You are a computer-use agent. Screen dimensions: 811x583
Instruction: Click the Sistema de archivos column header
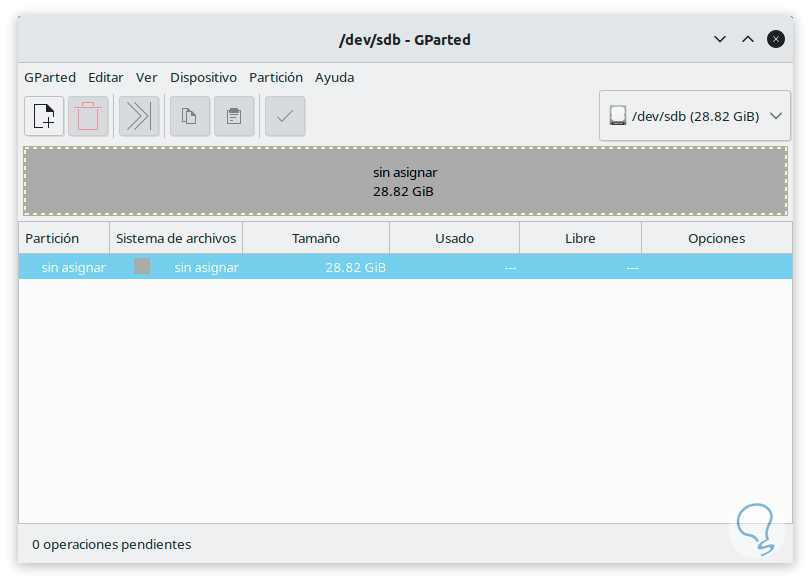tap(176, 238)
